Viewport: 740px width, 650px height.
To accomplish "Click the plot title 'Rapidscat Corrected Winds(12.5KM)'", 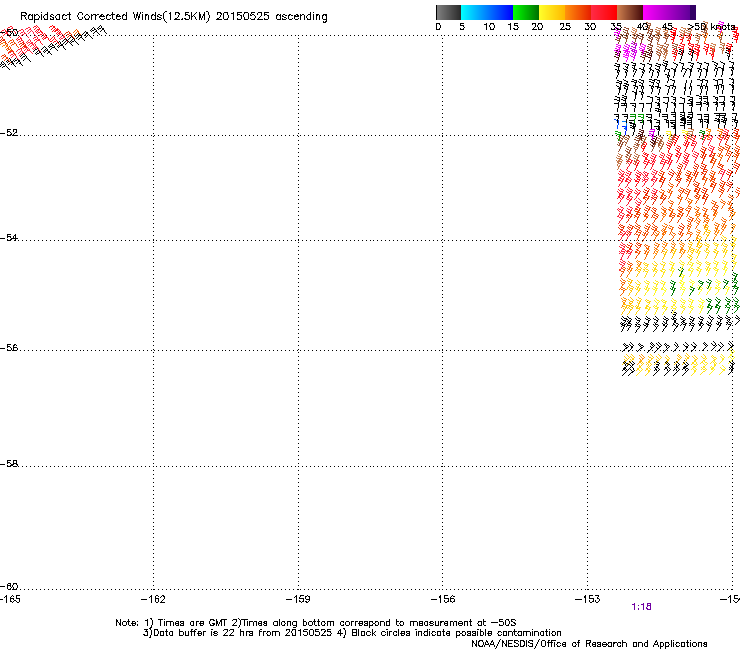I will pyautogui.click(x=115, y=17).
